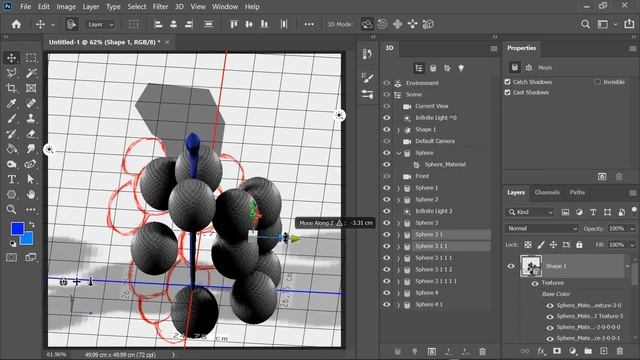Click the Home icon in options bar

pyautogui.click(x=16, y=24)
